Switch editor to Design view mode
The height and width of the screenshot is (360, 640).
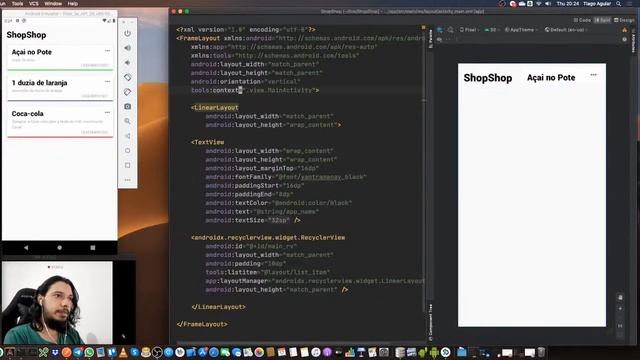pyautogui.click(x=624, y=20)
